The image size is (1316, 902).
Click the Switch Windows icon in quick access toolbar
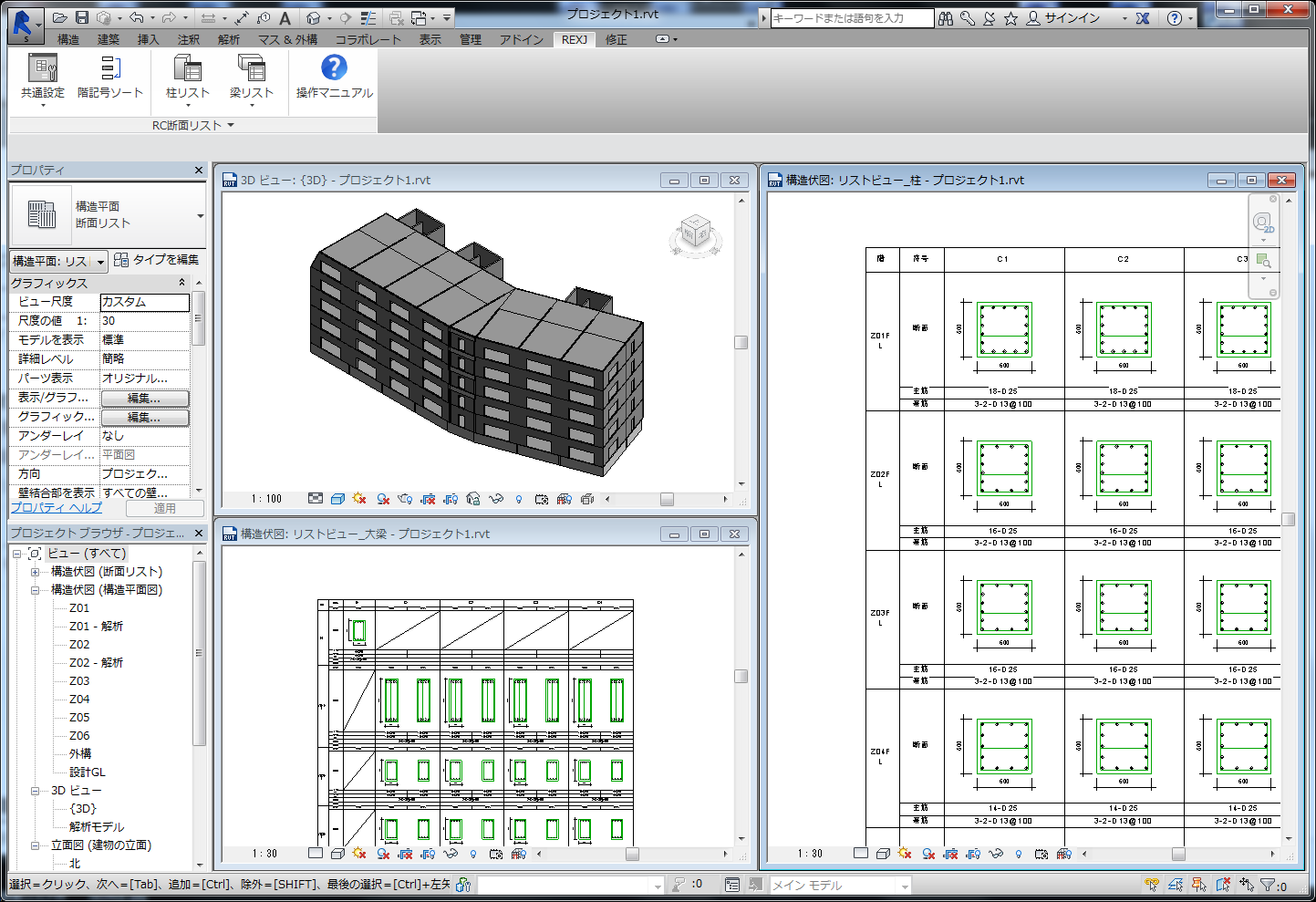[x=419, y=18]
